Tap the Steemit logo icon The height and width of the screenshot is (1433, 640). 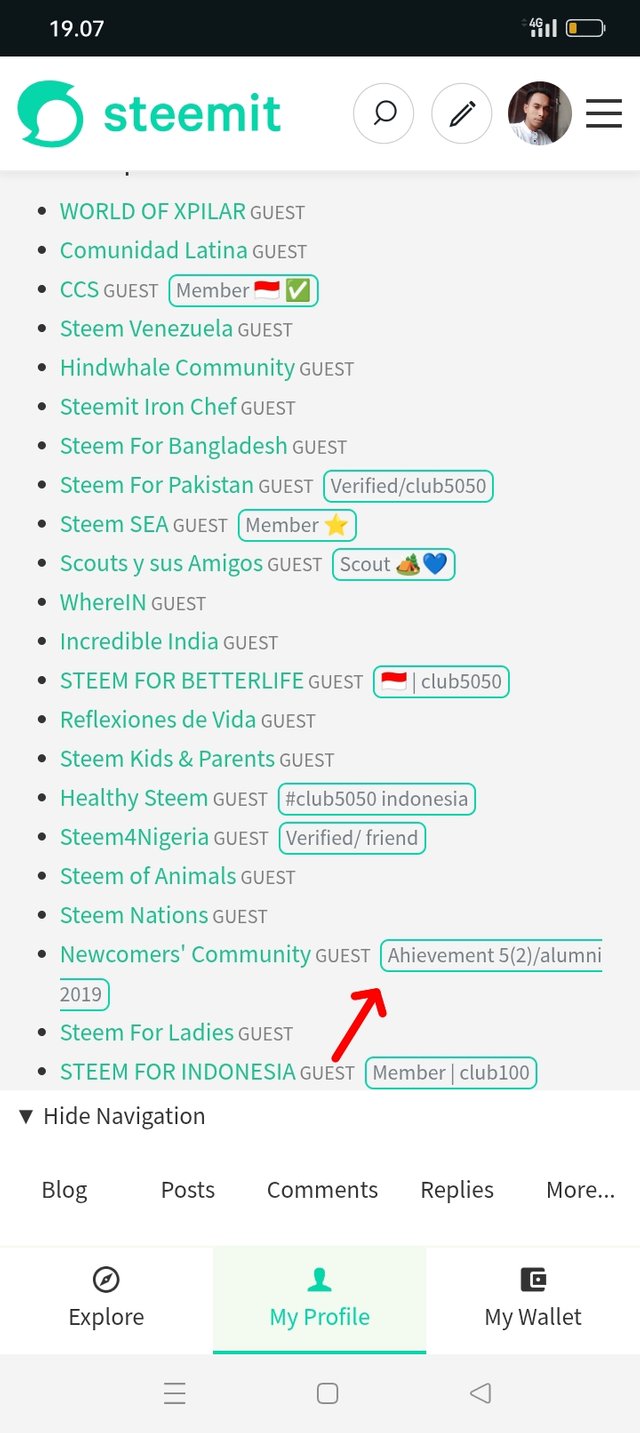pyautogui.click(x=51, y=114)
